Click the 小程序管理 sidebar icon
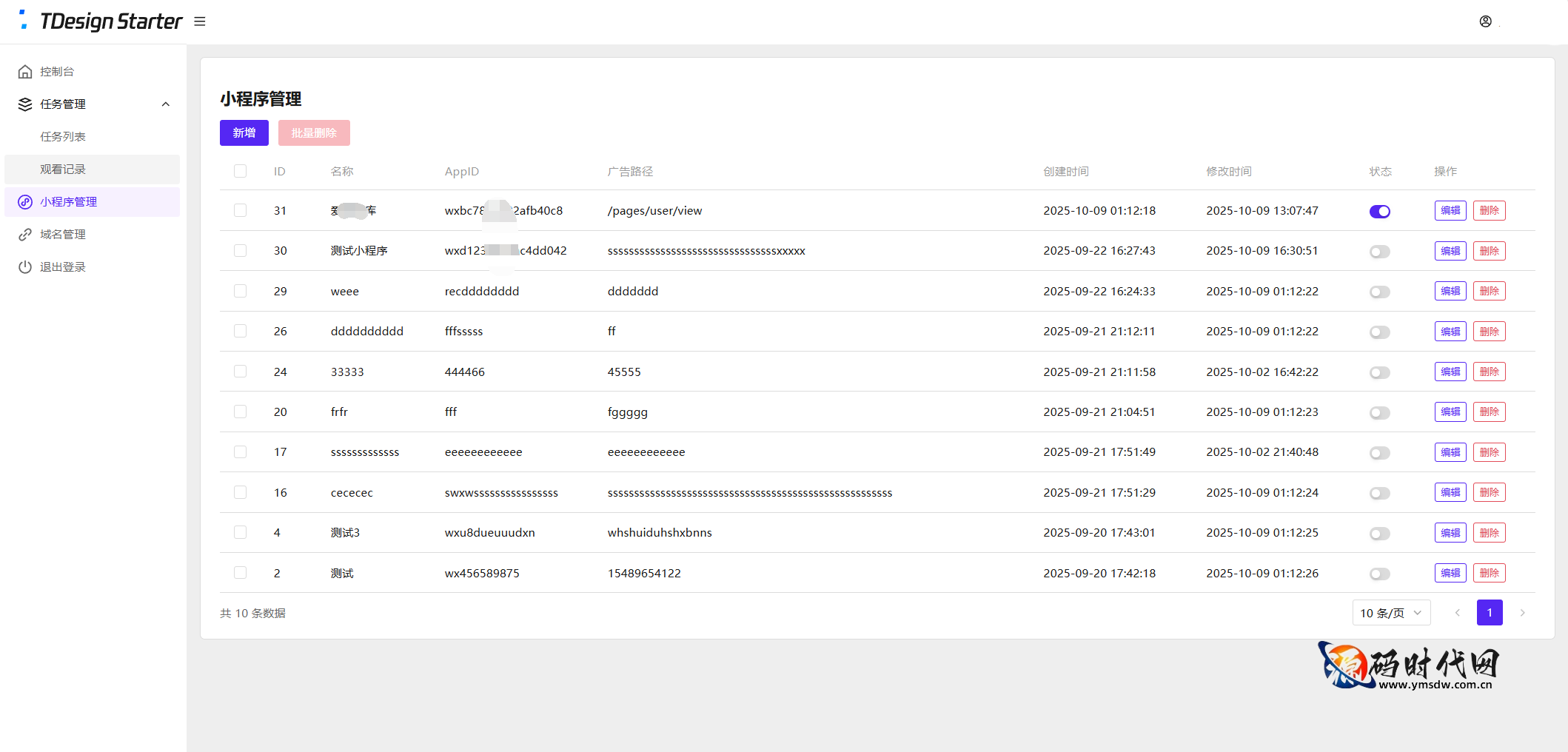Image resolution: width=1568 pixels, height=752 pixels. click(25, 202)
